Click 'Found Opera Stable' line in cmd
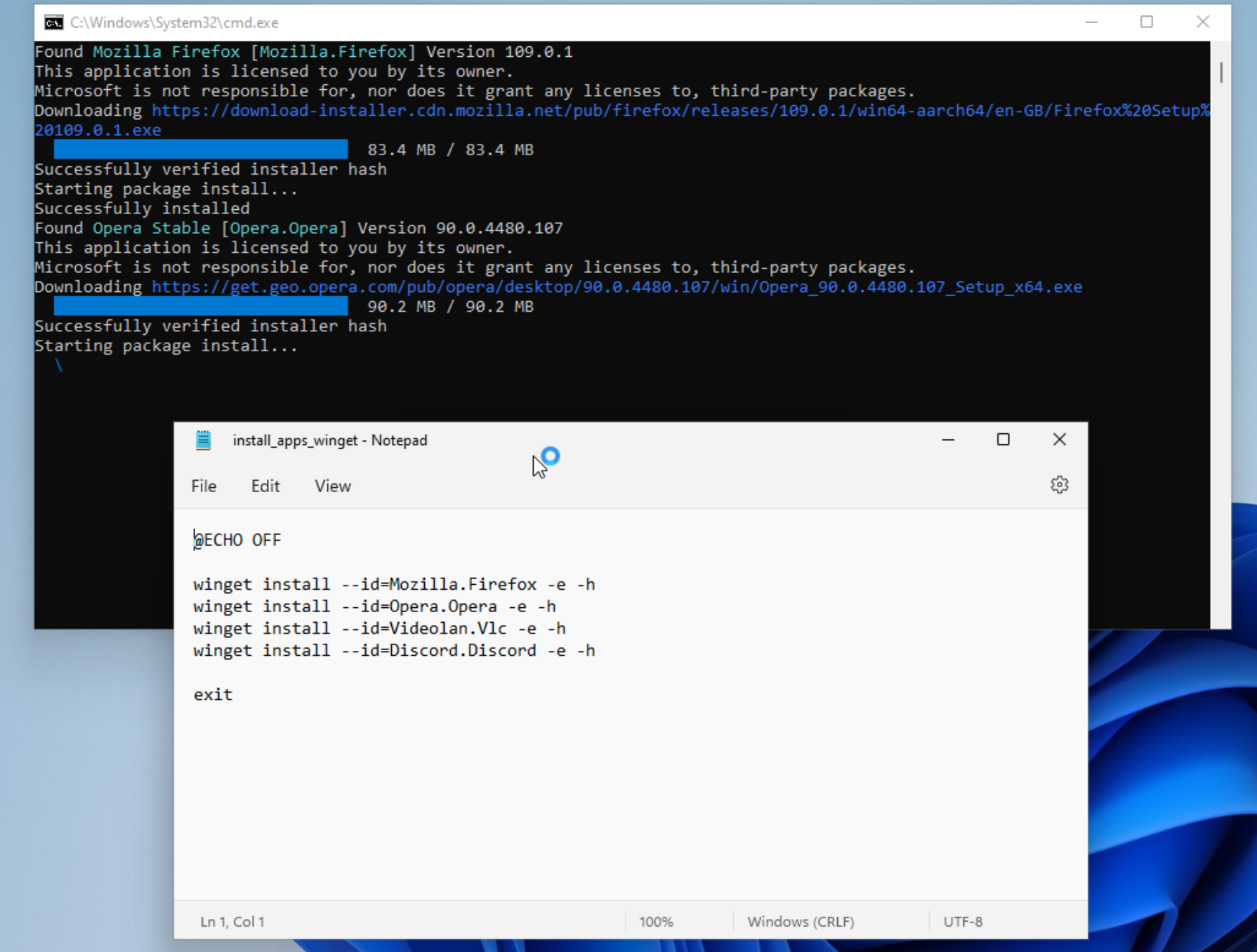 [298, 228]
